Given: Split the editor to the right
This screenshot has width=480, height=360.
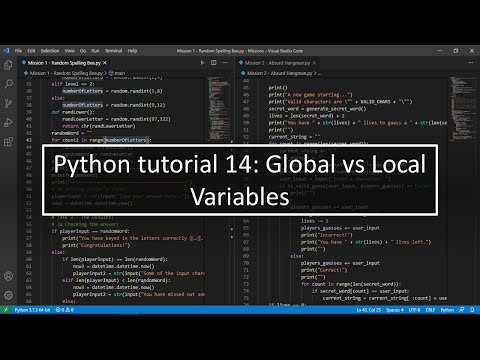Looking at the screenshot, I should (x=214, y=63).
